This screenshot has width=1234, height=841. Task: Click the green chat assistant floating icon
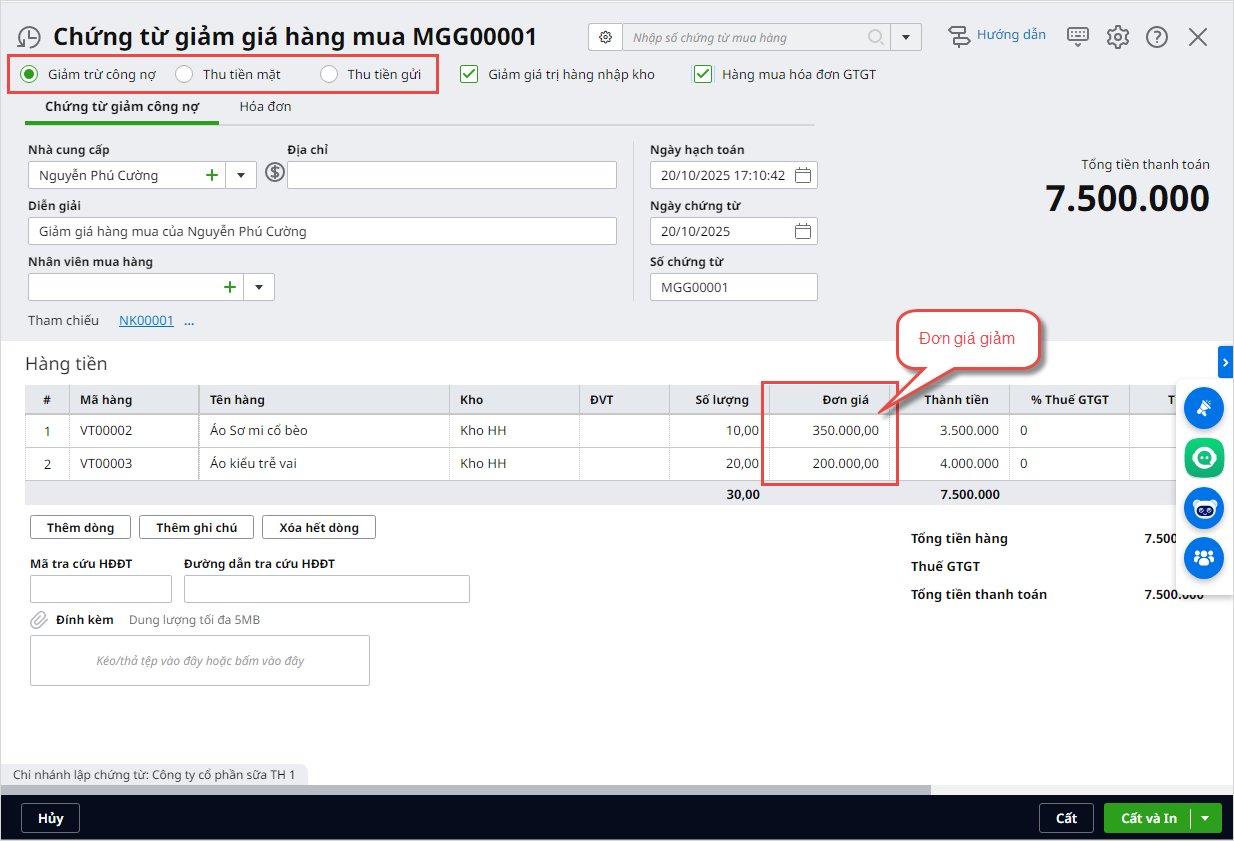1204,458
